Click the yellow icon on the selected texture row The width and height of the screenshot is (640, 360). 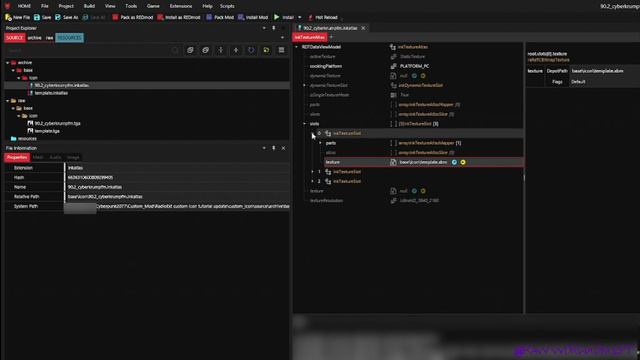pyautogui.click(x=463, y=162)
